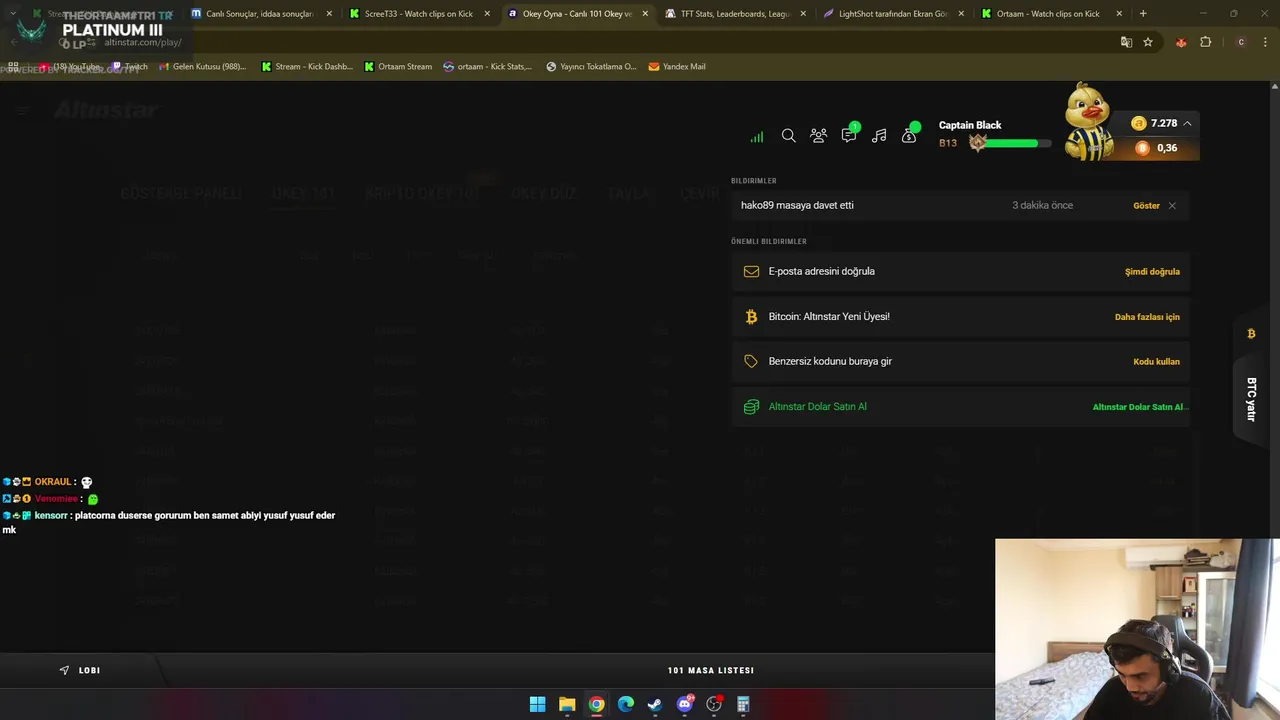The height and width of the screenshot is (720, 1280).
Task: Open the Chrome three-dot menu
Action: [1265, 42]
